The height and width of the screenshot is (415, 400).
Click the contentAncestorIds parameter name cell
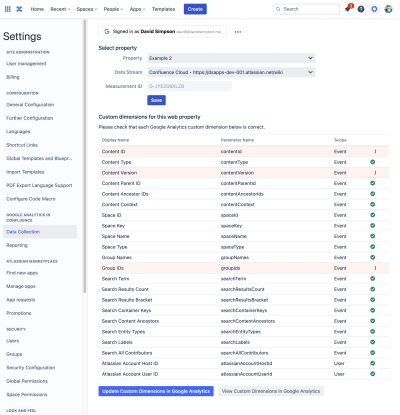[x=242, y=194]
